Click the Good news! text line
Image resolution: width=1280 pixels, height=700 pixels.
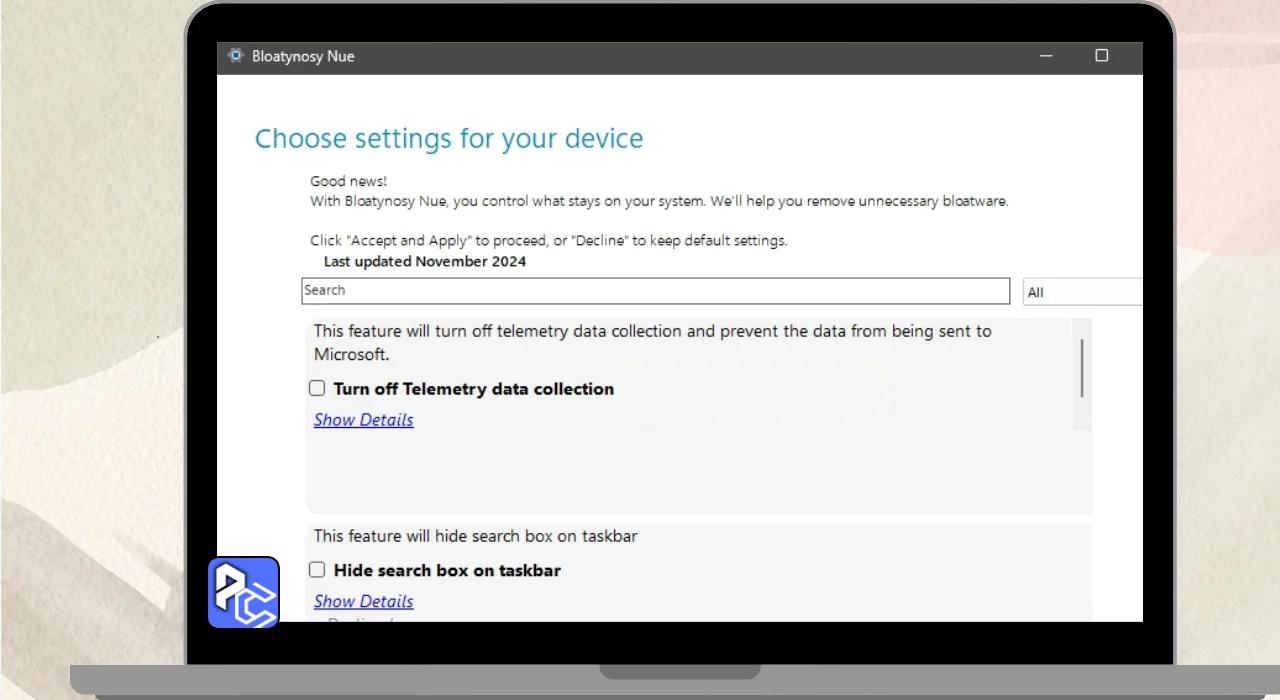pyautogui.click(x=348, y=181)
